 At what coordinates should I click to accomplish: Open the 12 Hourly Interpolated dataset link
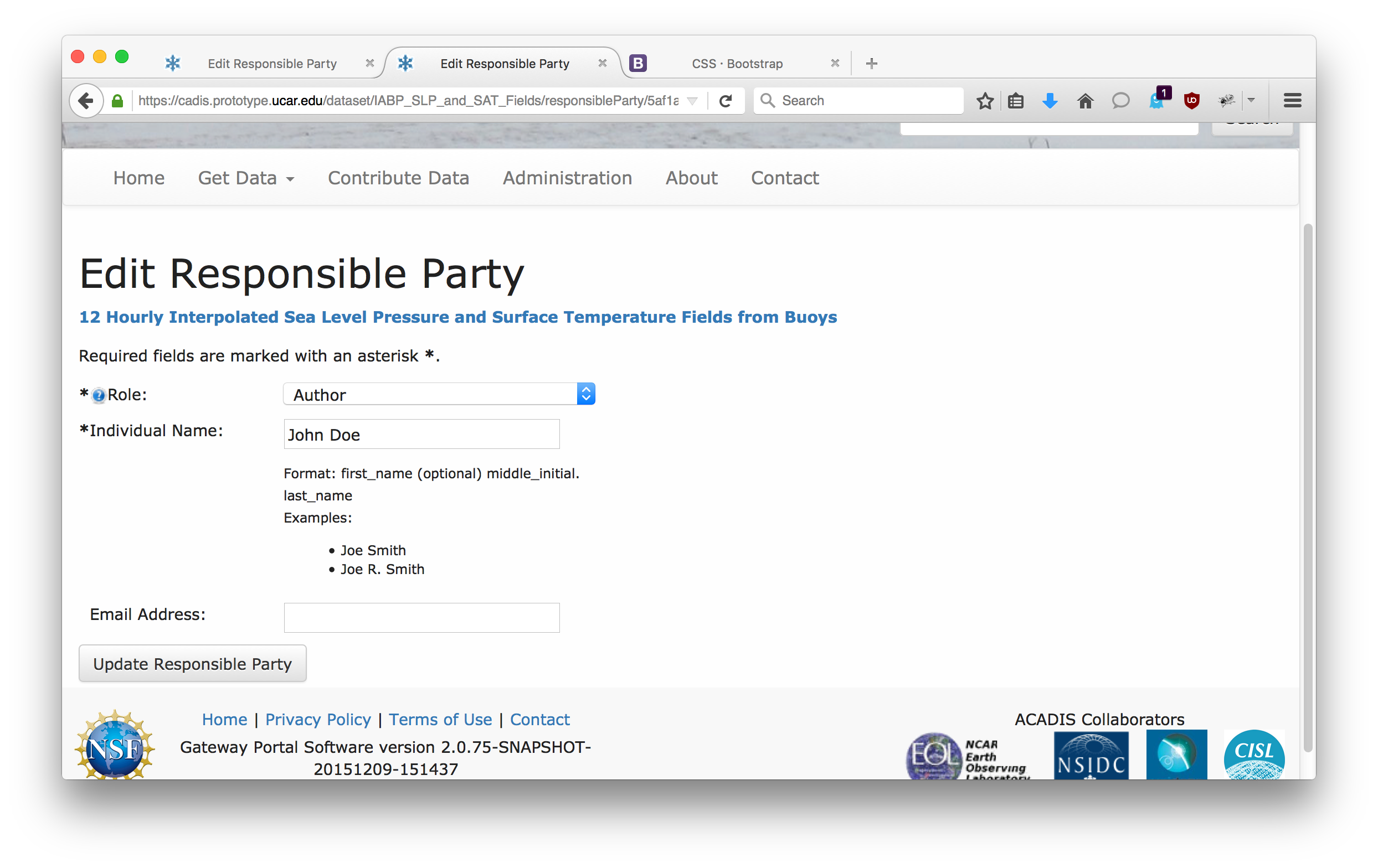458,317
